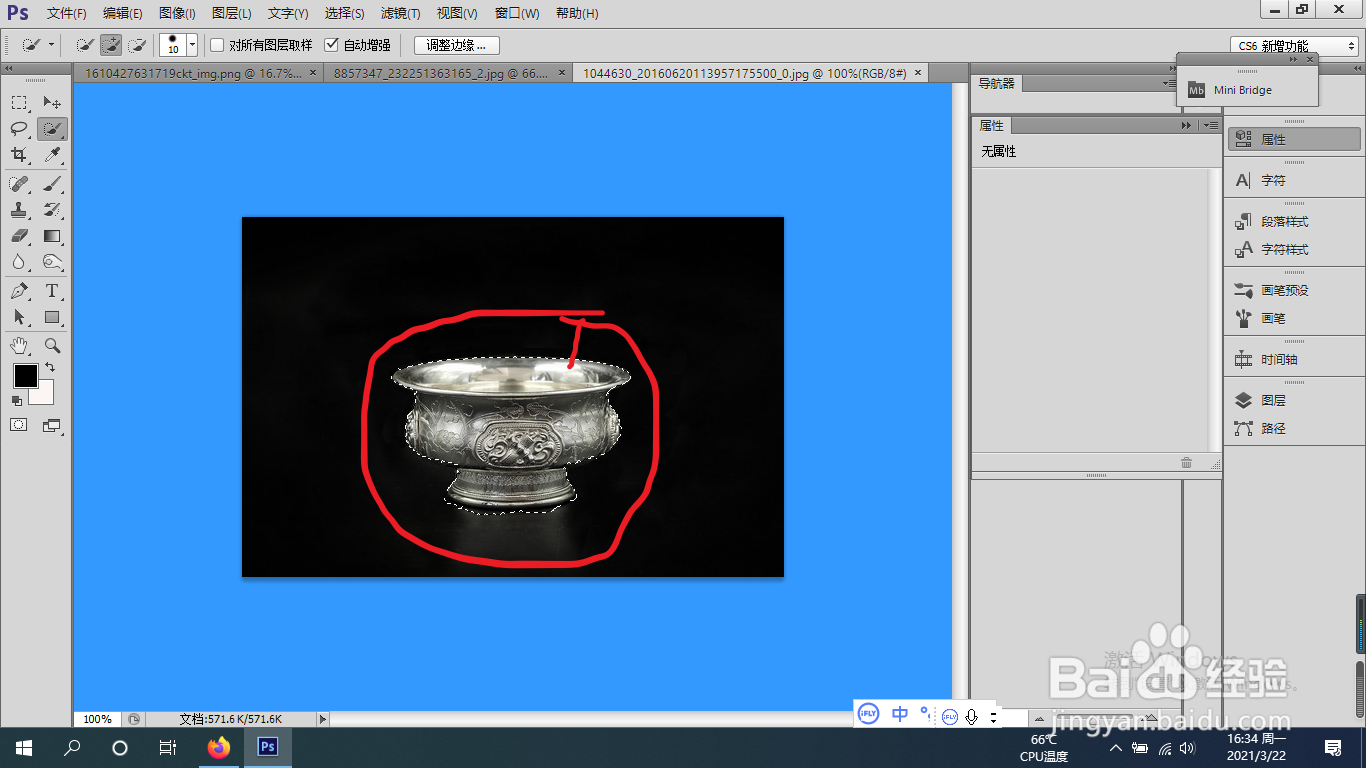The height and width of the screenshot is (768, 1366).
Task: Switch to 8857347_232251363165_2.jpg tab
Action: coord(442,73)
